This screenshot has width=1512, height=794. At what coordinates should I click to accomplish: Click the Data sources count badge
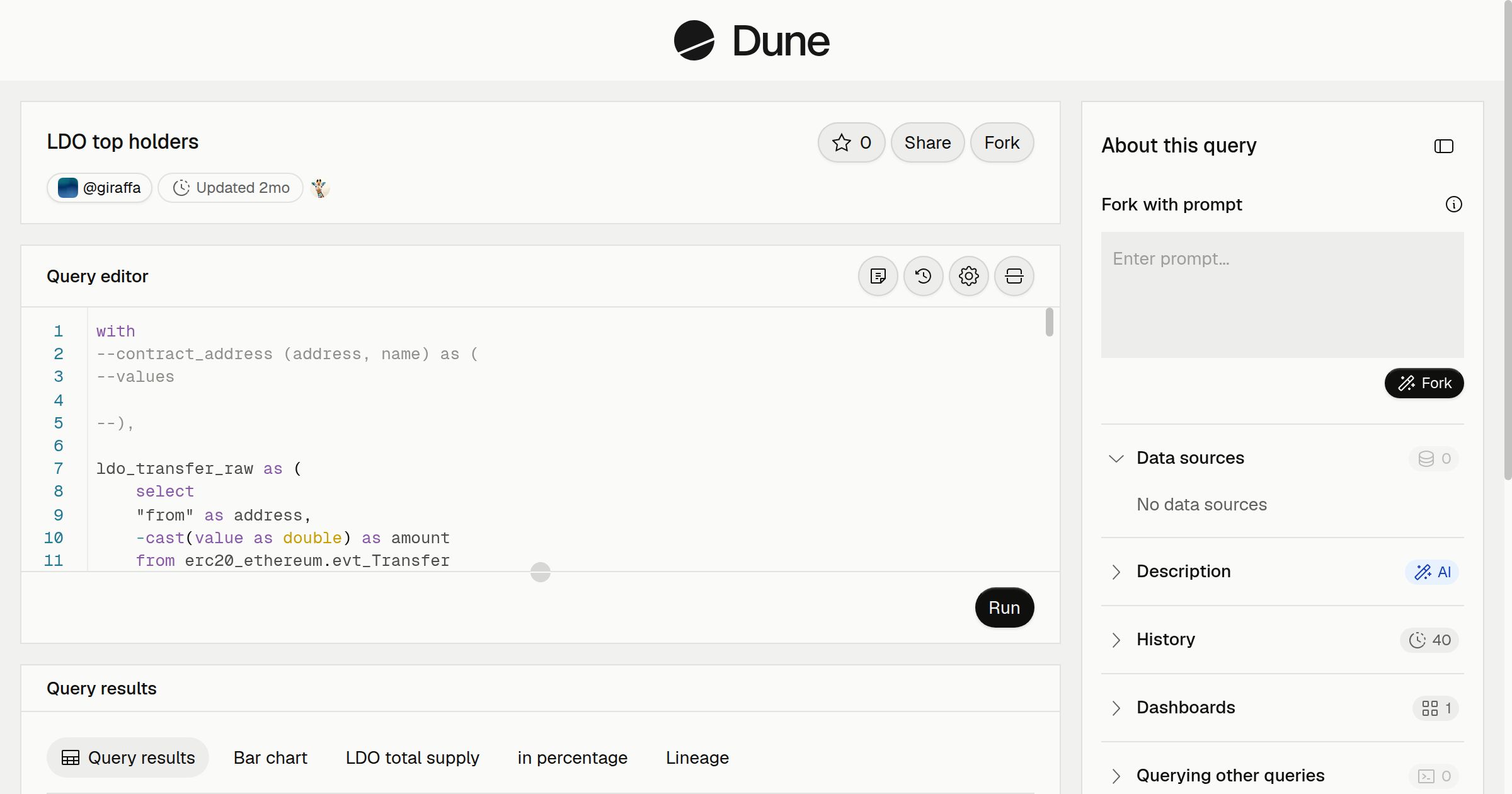[x=1434, y=458]
